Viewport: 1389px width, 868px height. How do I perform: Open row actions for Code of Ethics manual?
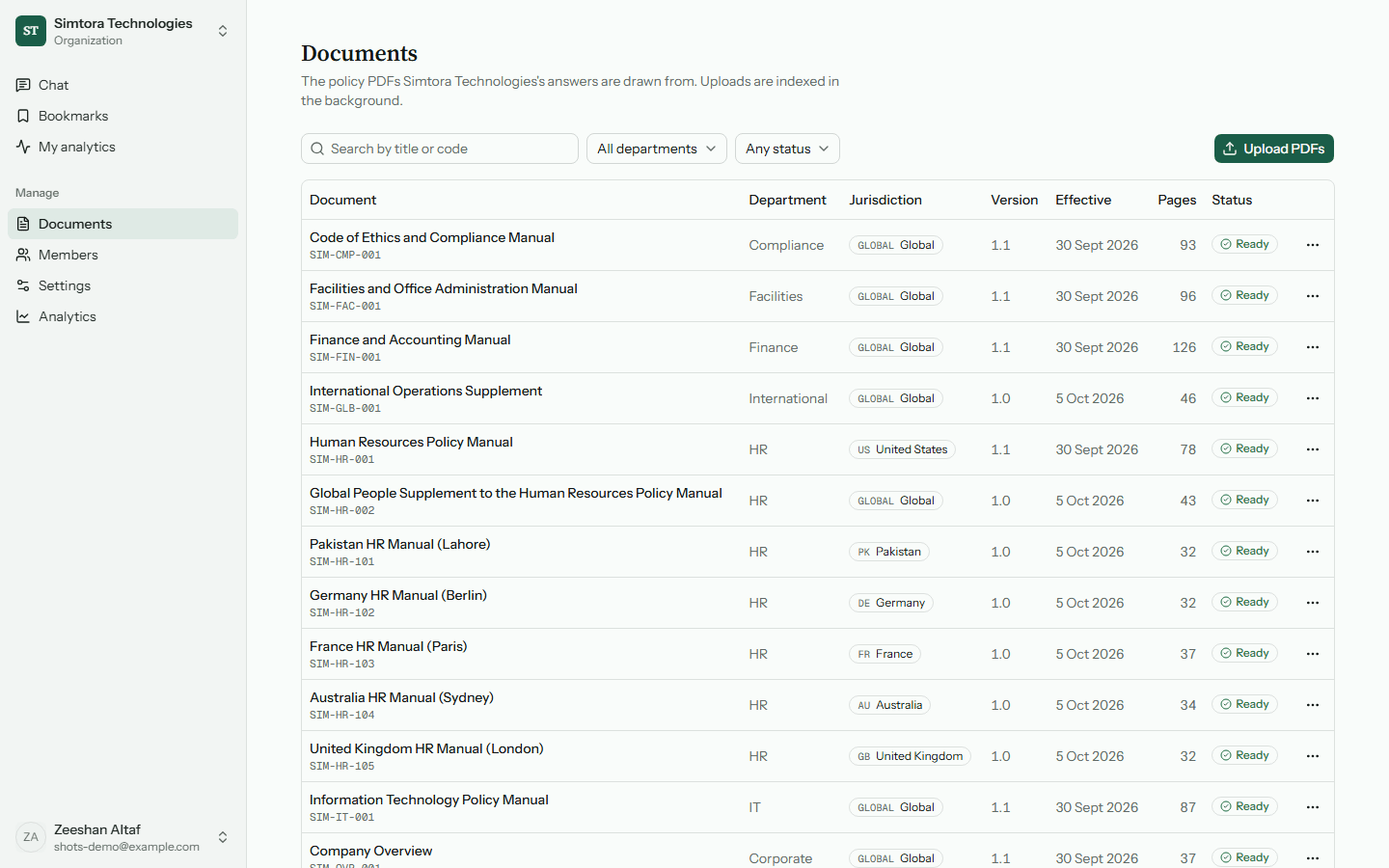coord(1313,245)
